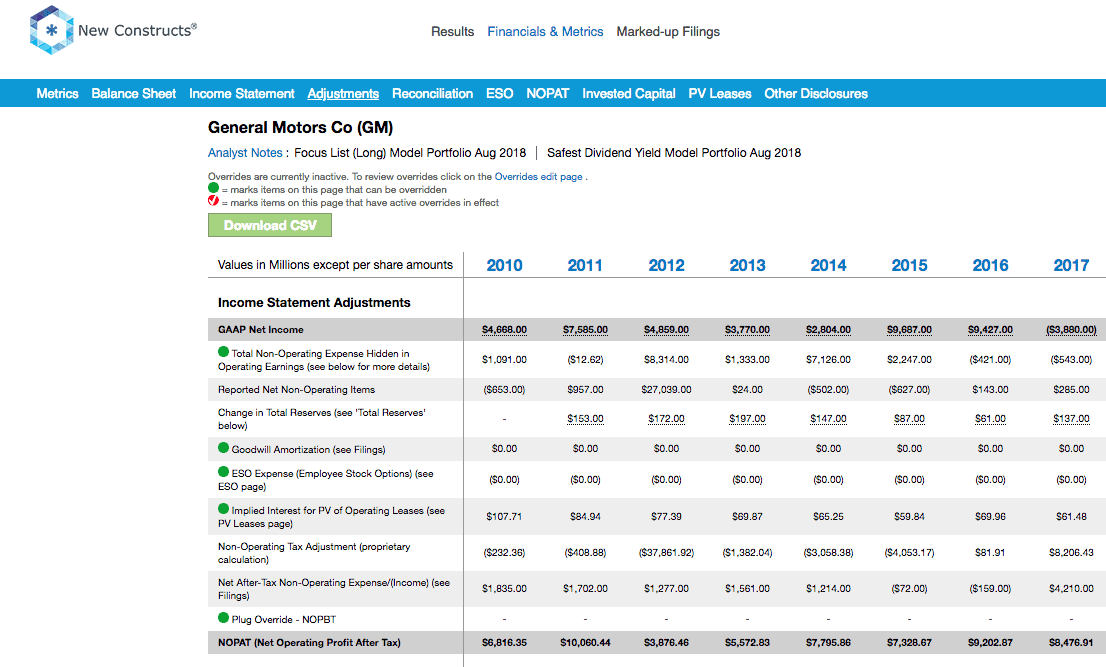Viewport: 1106px width, 667px height.
Task: Download the CSV file
Action: pos(269,225)
